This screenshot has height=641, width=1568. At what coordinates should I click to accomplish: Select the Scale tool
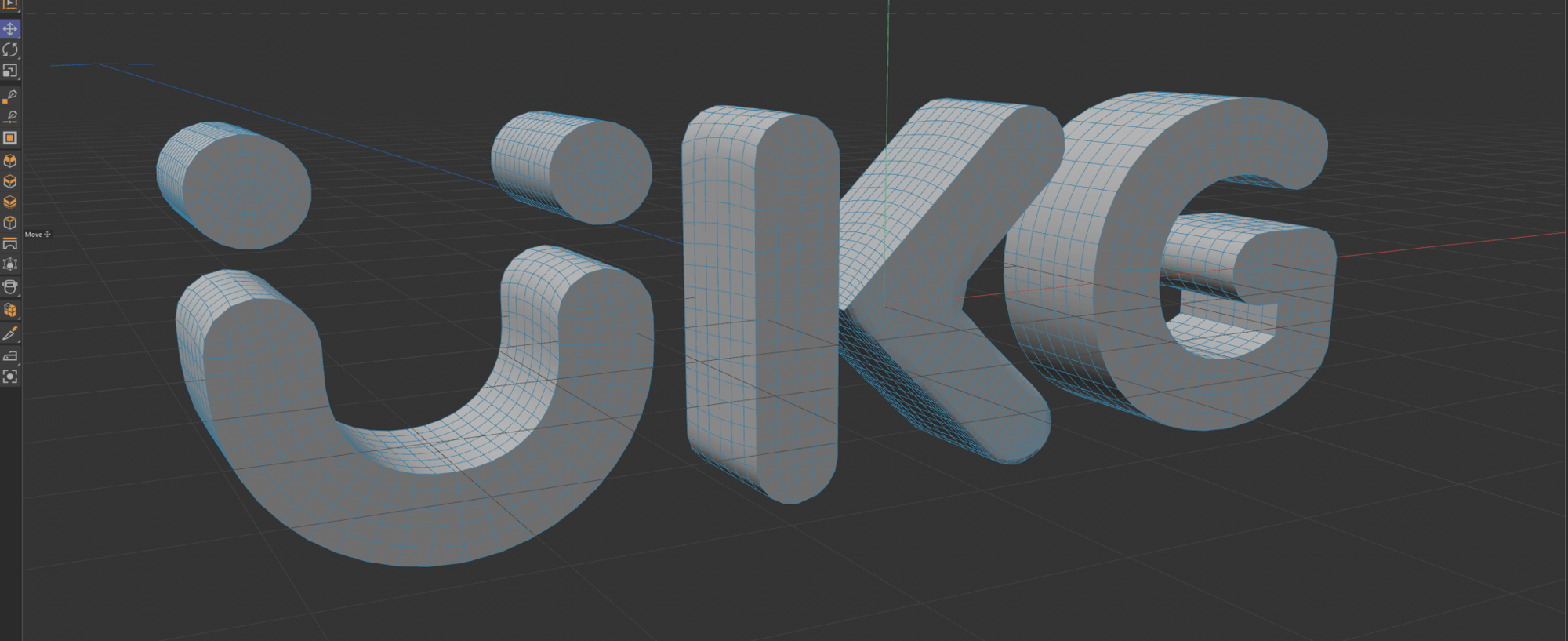(10, 71)
